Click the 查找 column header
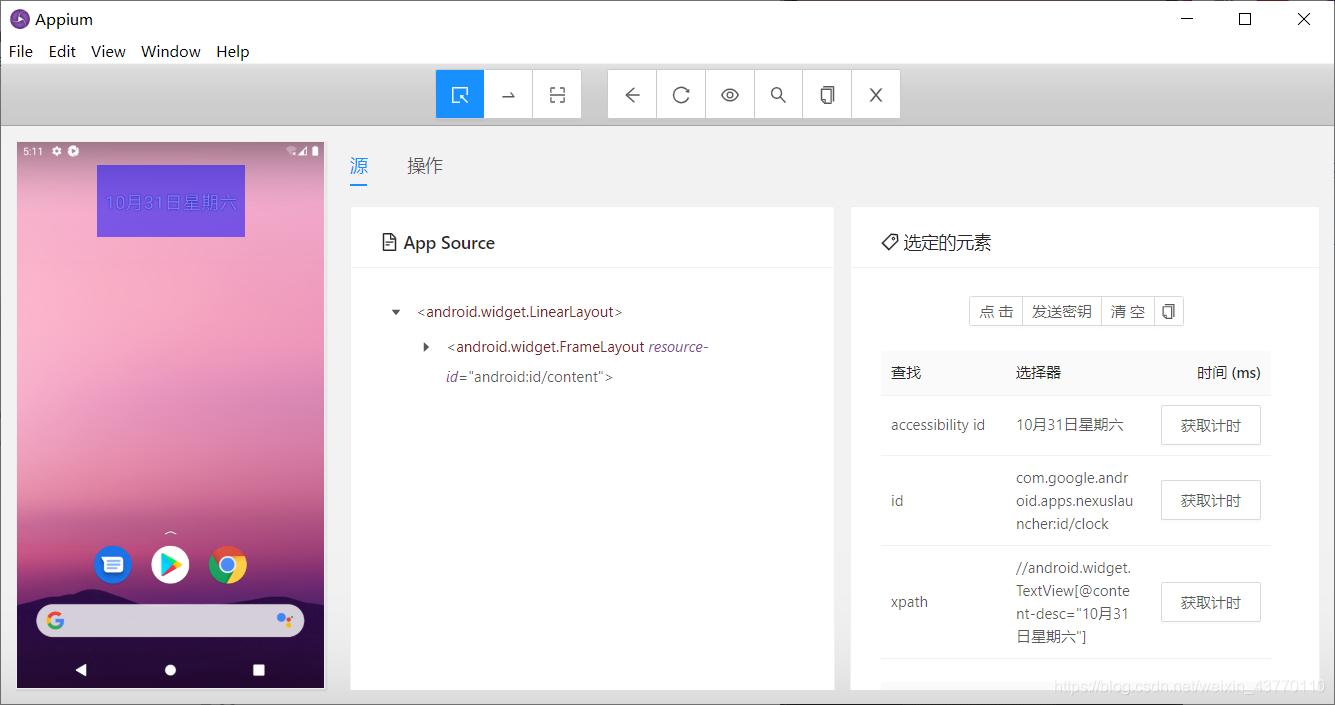Screen dimensions: 1335x705 [906, 372]
